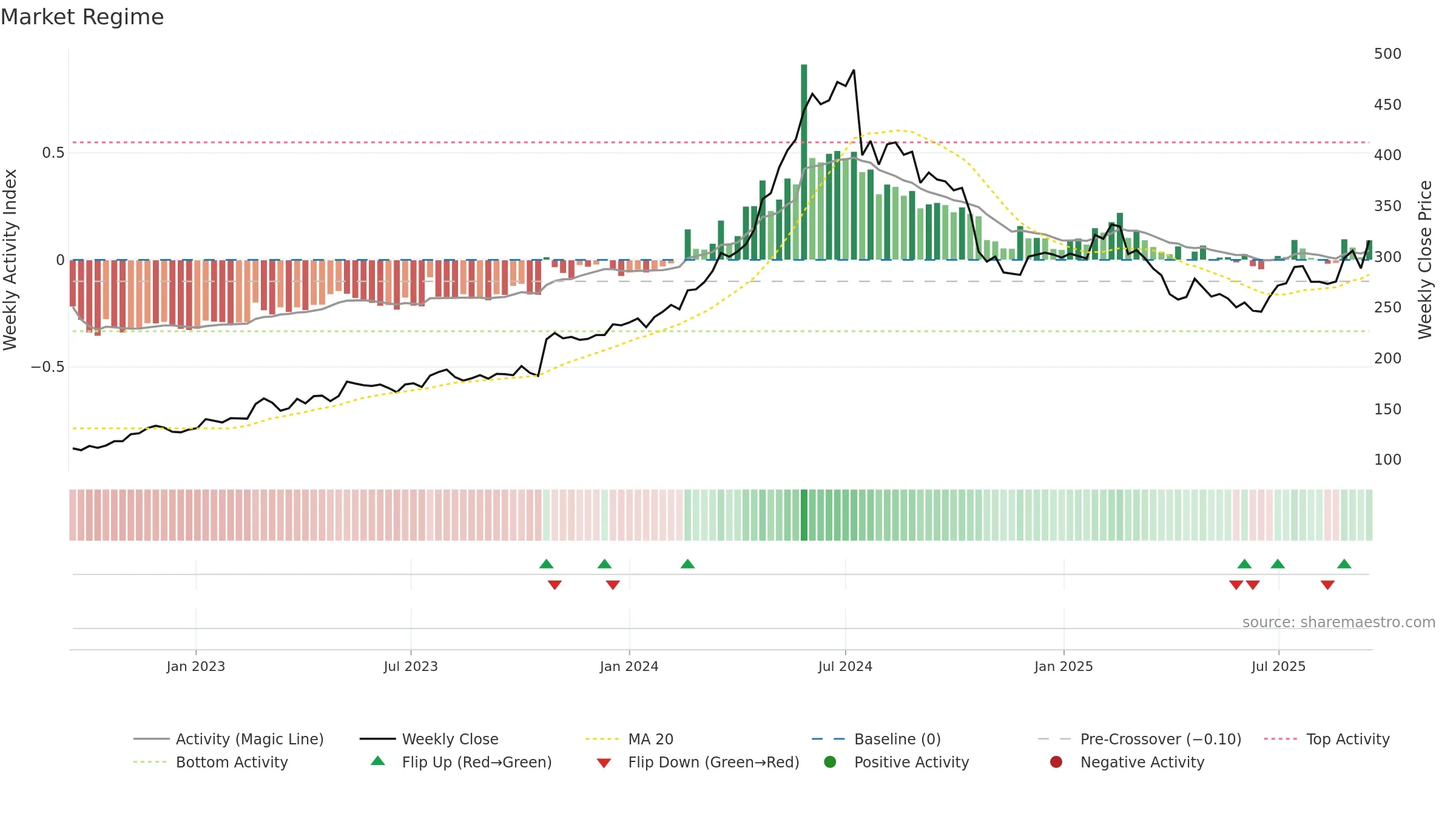Image resolution: width=1456 pixels, height=819 pixels.
Task: Click the Jul 2024 axis label
Action: [x=845, y=667]
